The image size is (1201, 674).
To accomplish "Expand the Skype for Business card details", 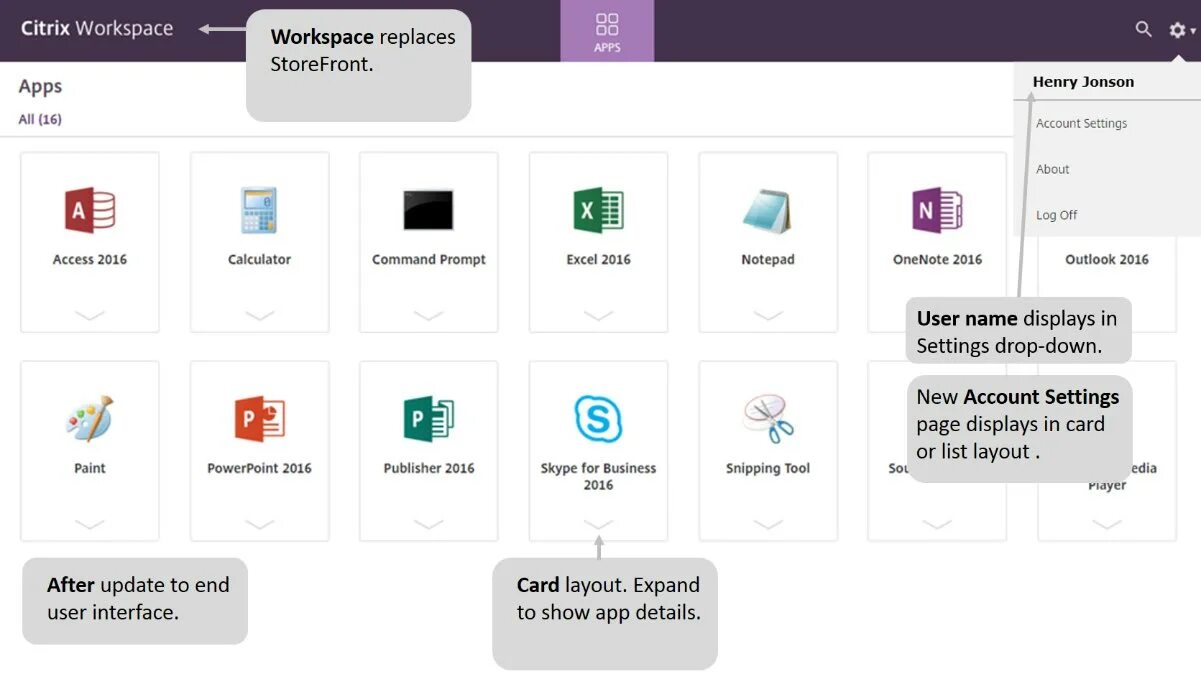I will click(x=598, y=524).
